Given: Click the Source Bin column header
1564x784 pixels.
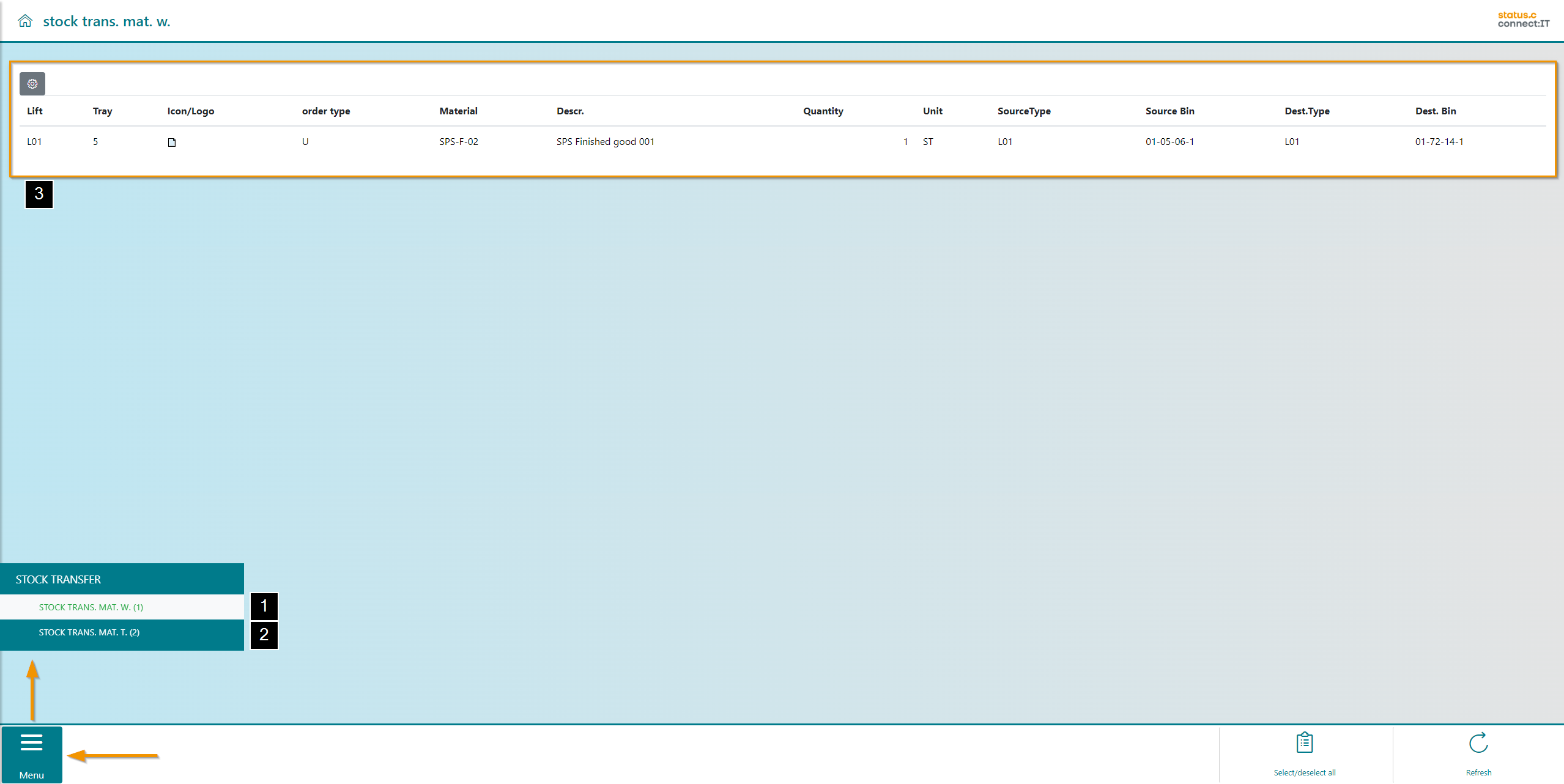Looking at the screenshot, I should 1169,111.
